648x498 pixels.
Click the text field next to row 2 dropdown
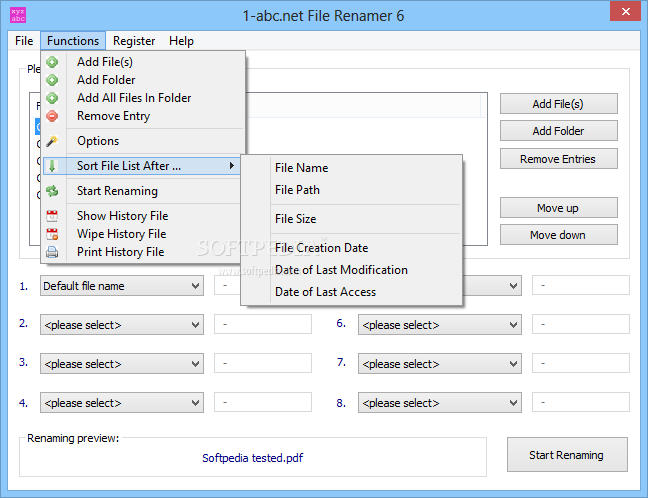coord(263,324)
